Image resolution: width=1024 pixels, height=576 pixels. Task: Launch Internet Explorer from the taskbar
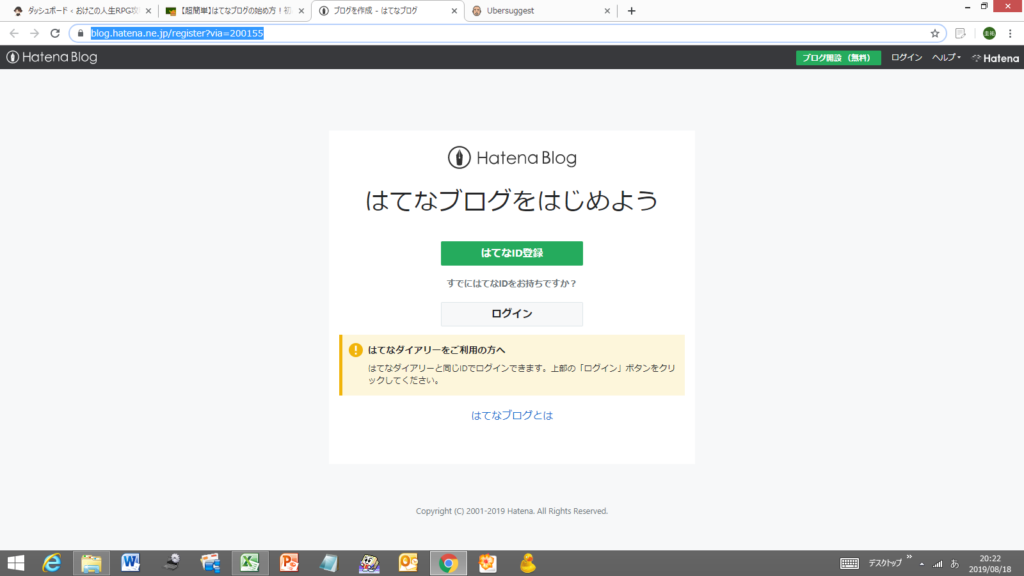click(52, 563)
